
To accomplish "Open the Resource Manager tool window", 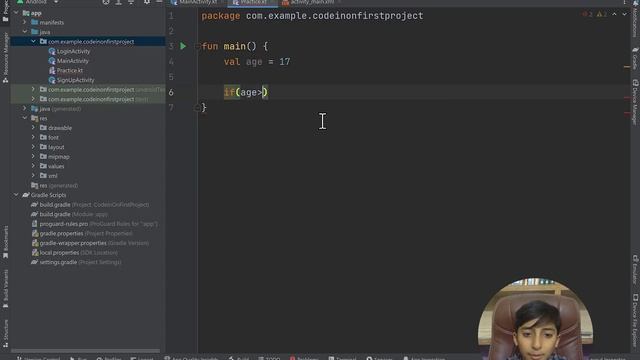I will click(5, 58).
